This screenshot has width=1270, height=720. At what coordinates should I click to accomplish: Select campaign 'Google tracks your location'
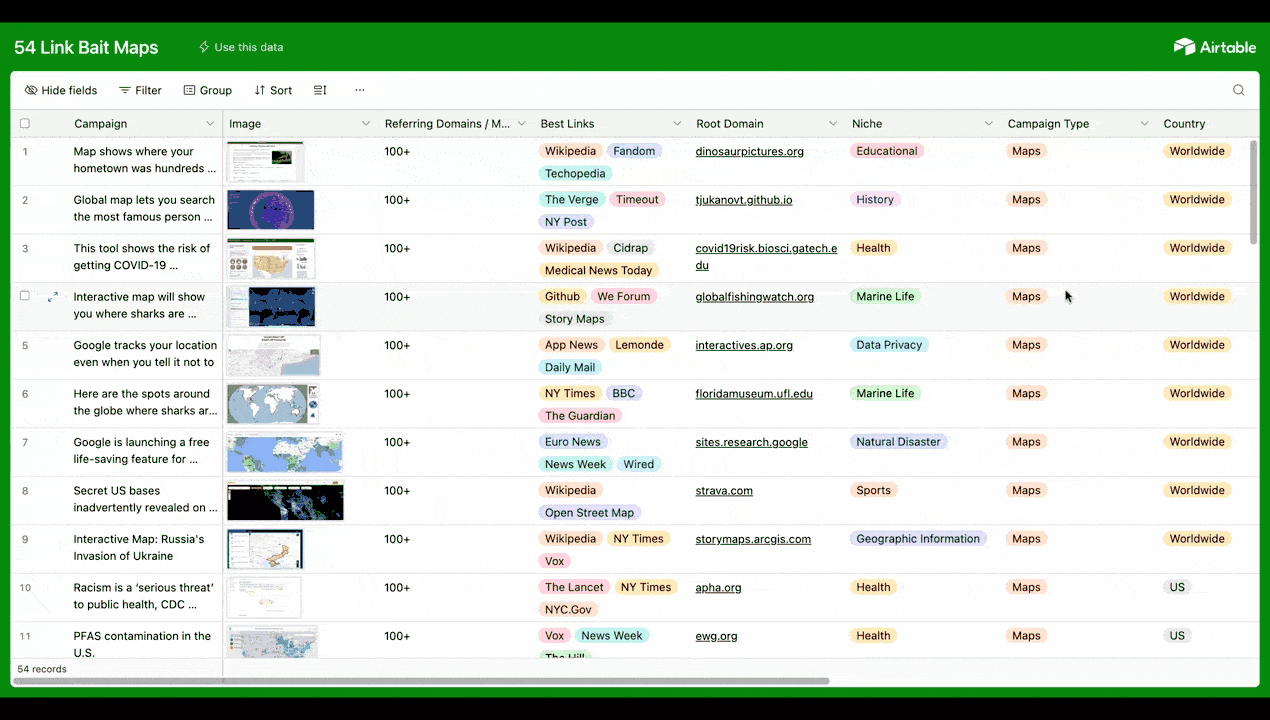point(145,354)
